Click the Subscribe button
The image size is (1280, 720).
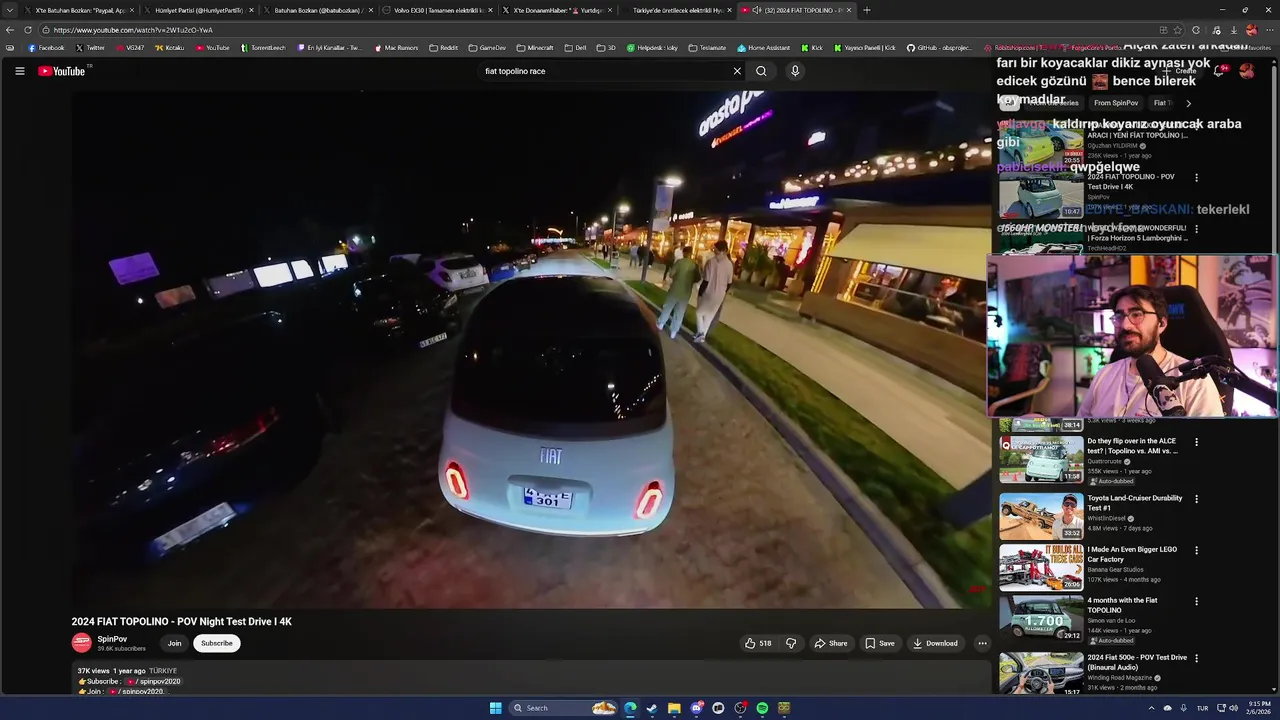(216, 643)
